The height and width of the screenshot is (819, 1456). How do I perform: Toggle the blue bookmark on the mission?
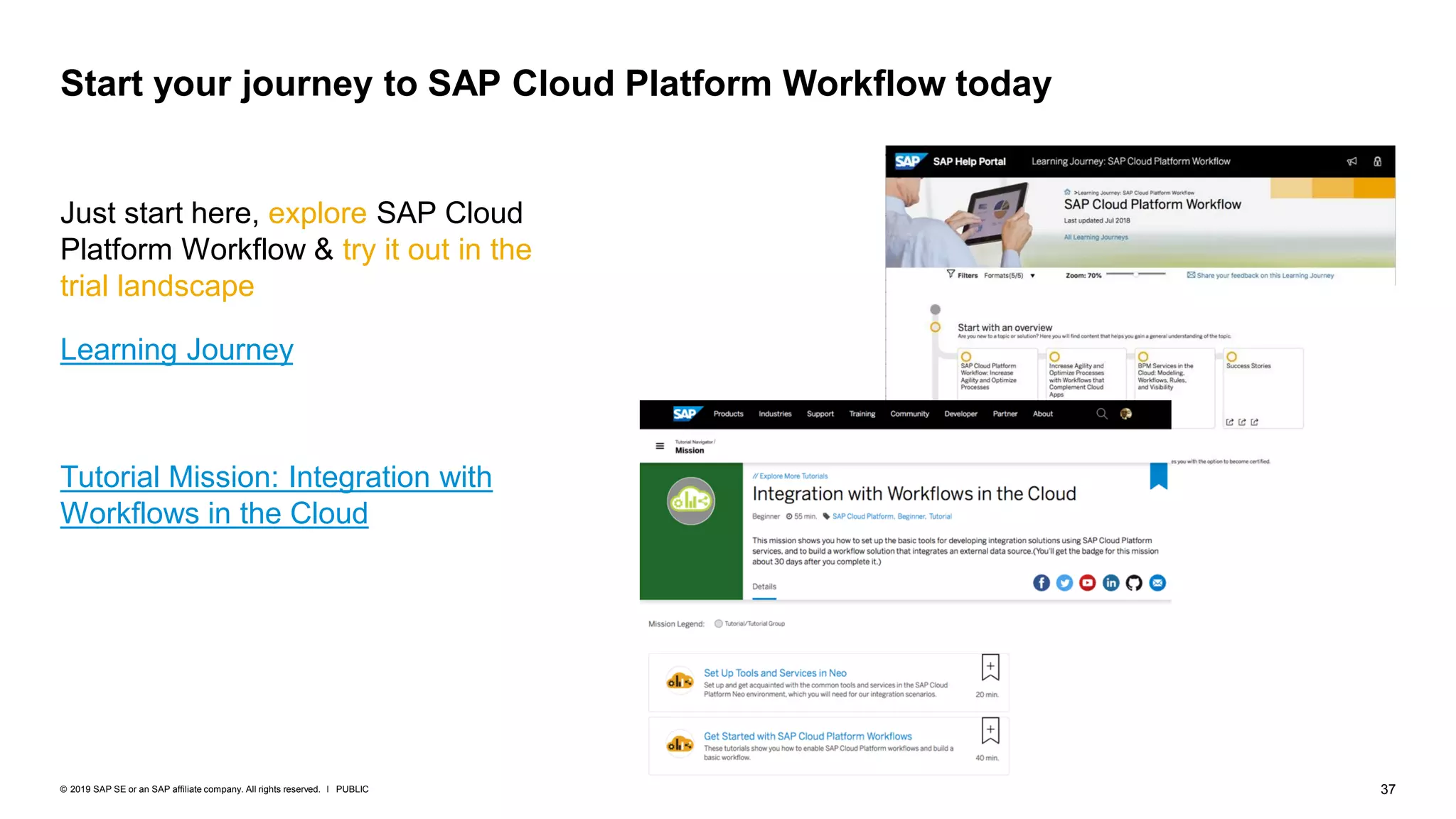click(x=1159, y=476)
